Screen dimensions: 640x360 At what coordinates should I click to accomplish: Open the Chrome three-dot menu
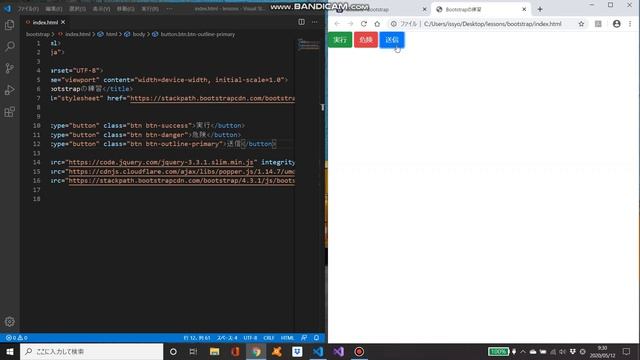coord(630,24)
